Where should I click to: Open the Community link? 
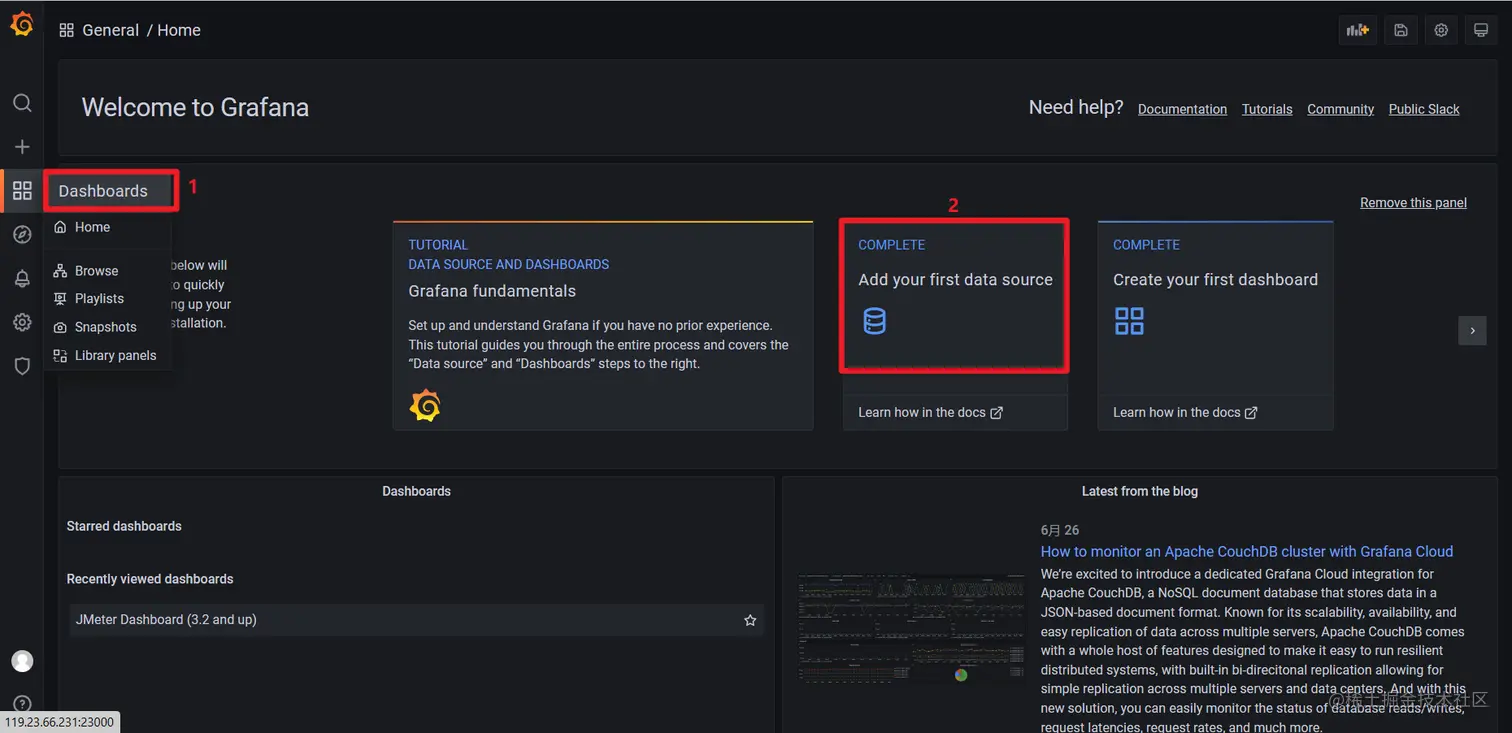[x=1340, y=109]
